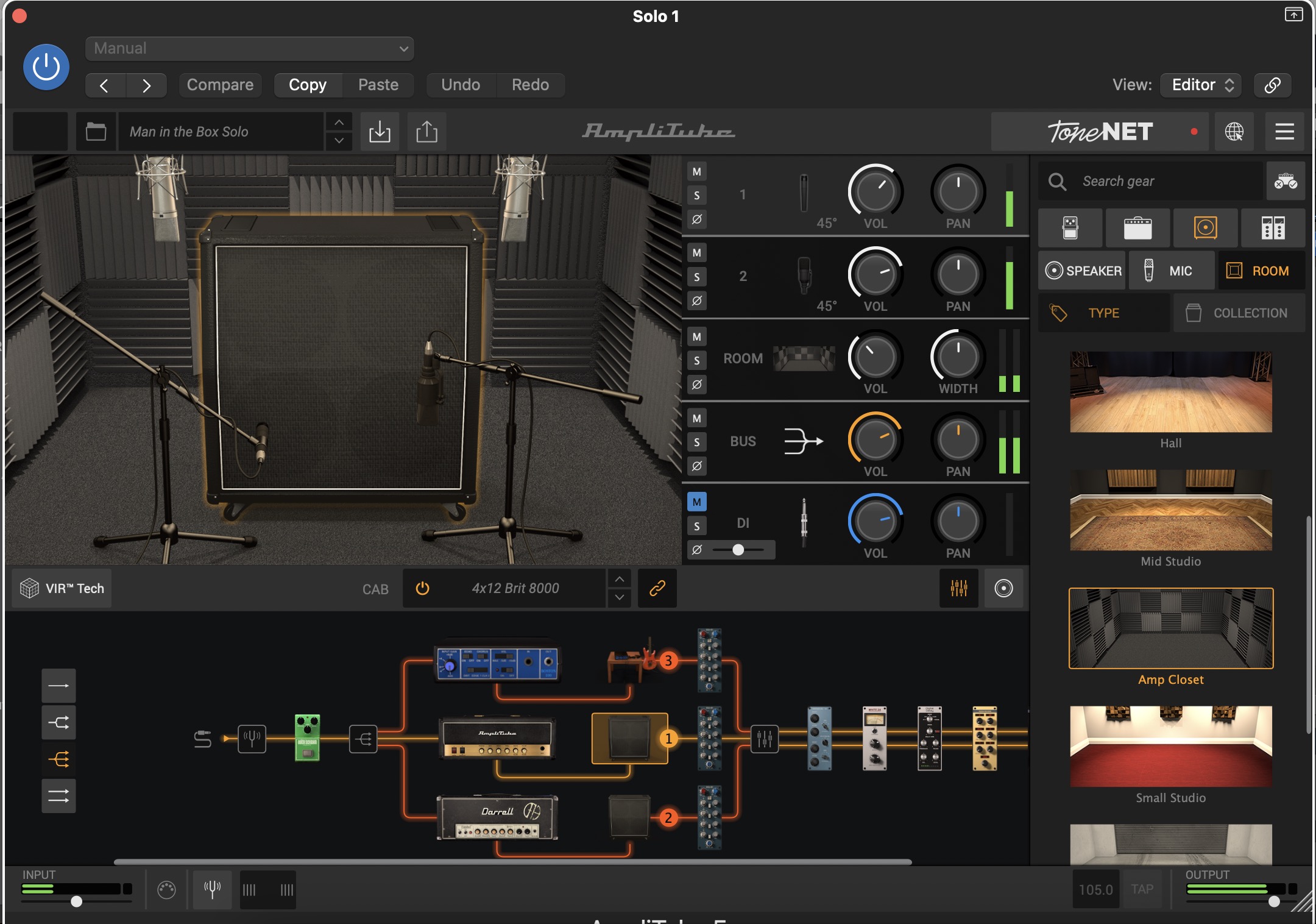Click the mic 1 VOL knob

coord(876,191)
